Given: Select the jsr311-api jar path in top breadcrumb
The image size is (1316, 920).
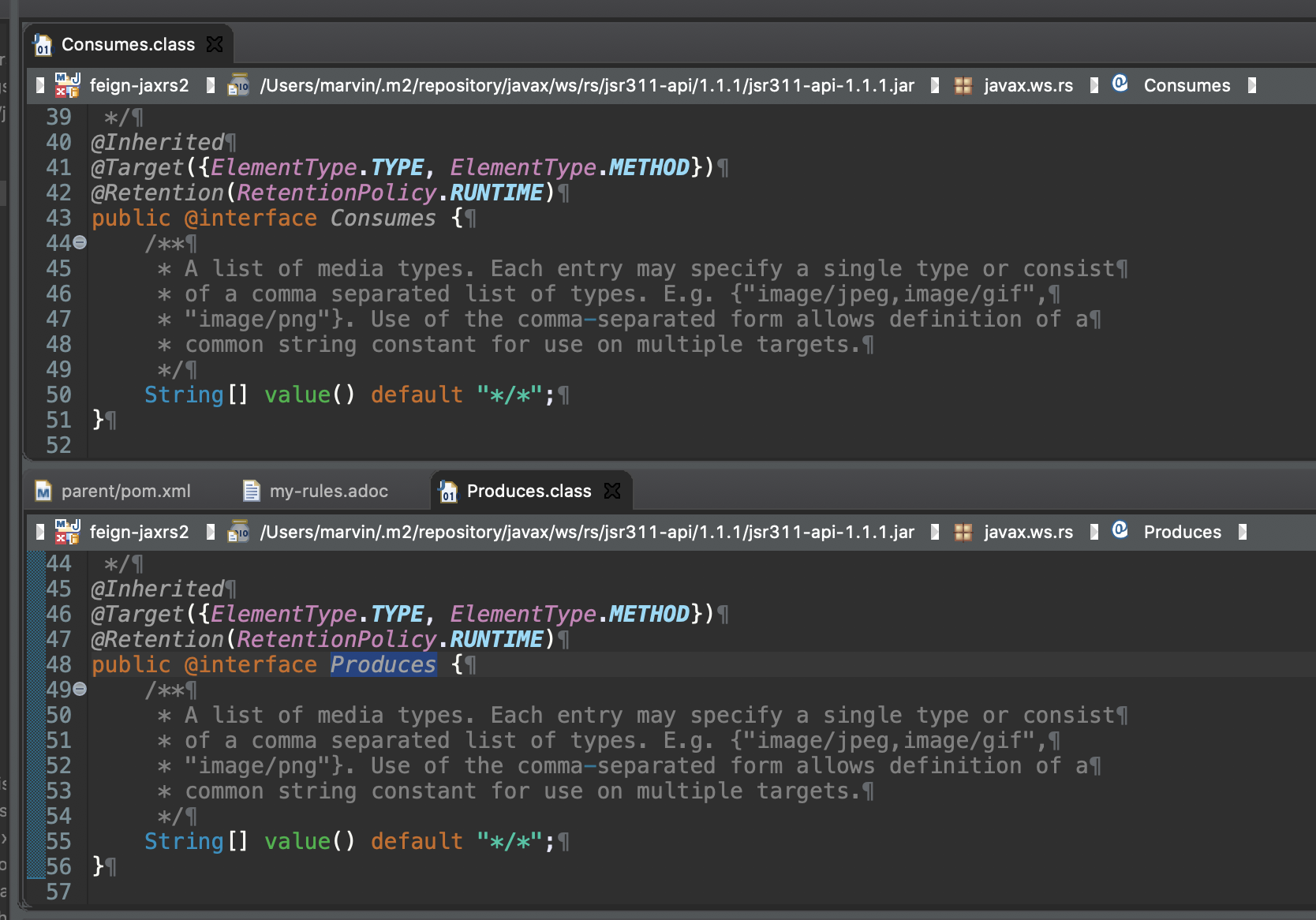Looking at the screenshot, I should click(587, 85).
